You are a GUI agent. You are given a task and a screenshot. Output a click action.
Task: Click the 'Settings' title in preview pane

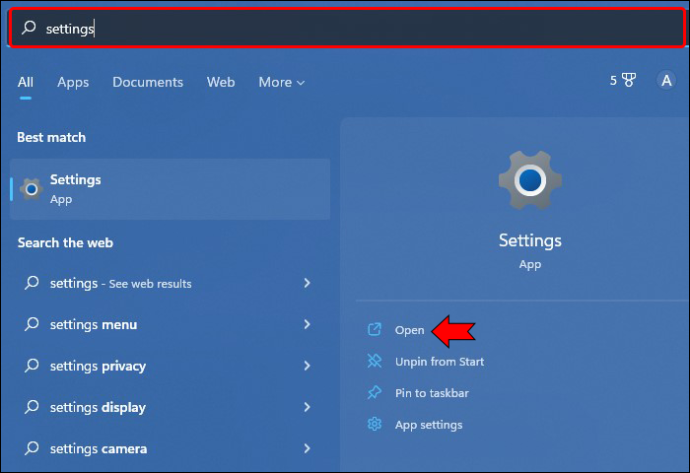(530, 241)
